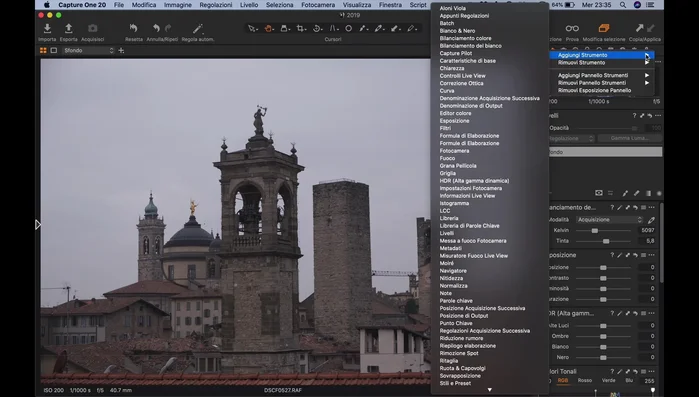This screenshot has width=699, height=397.
Task: Click the Kelvin value field 5097
Action: (648, 230)
